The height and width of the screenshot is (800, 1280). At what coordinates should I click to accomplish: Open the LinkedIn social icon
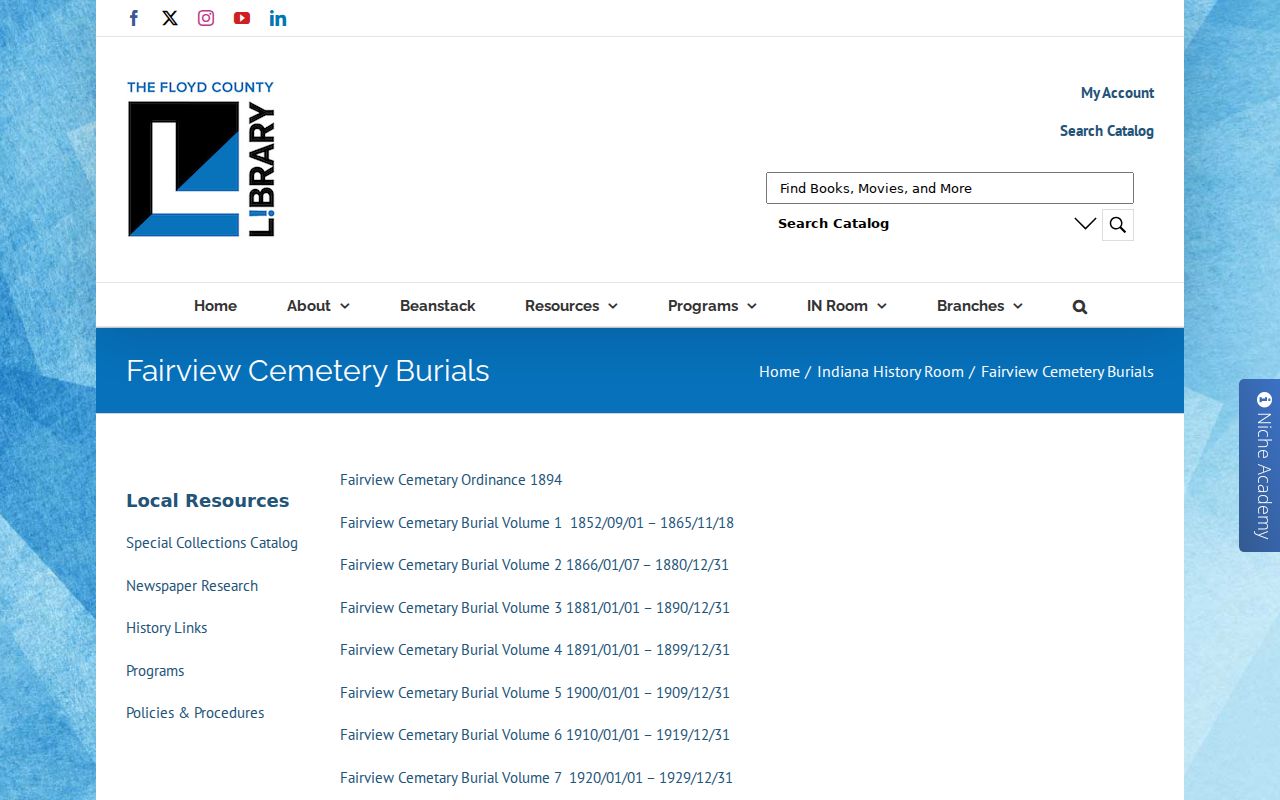click(x=278, y=18)
